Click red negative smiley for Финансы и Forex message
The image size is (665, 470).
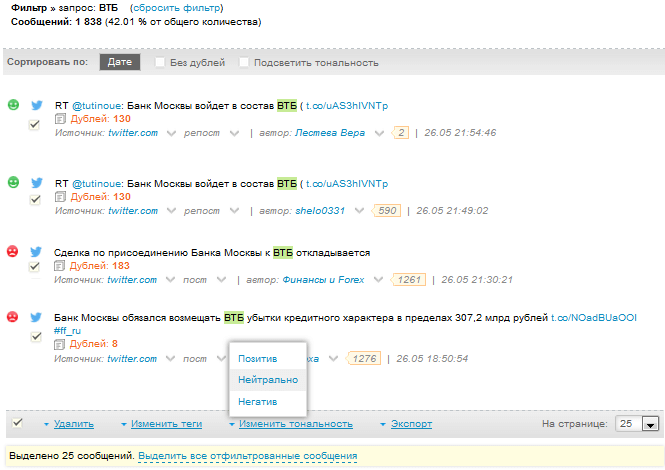pyautogui.click(x=13, y=252)
